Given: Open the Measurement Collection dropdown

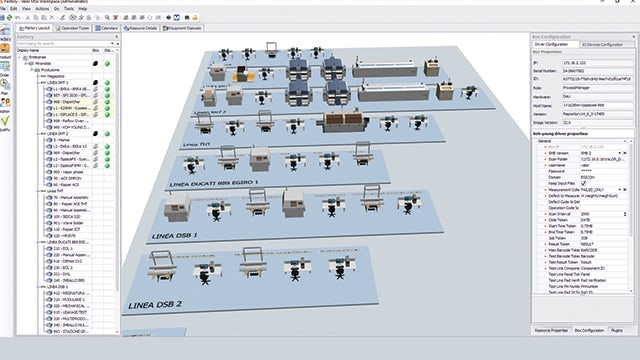Looking at the screenshot, I should click(x=619, y=190).
